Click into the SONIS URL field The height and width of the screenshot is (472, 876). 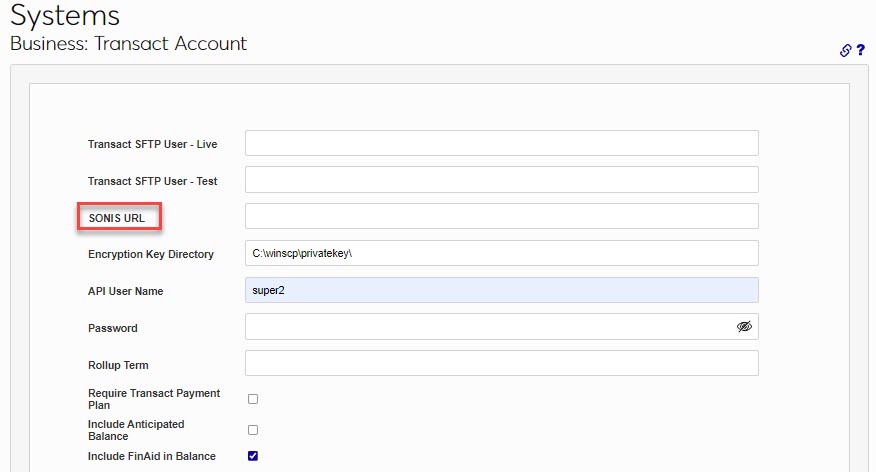tap(502, 216)
